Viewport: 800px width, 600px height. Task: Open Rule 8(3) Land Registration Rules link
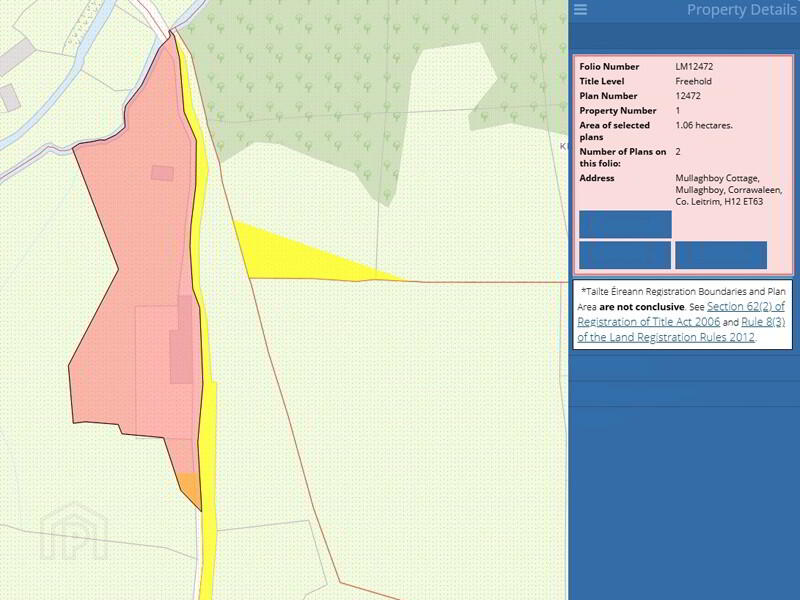click(763, 322)
